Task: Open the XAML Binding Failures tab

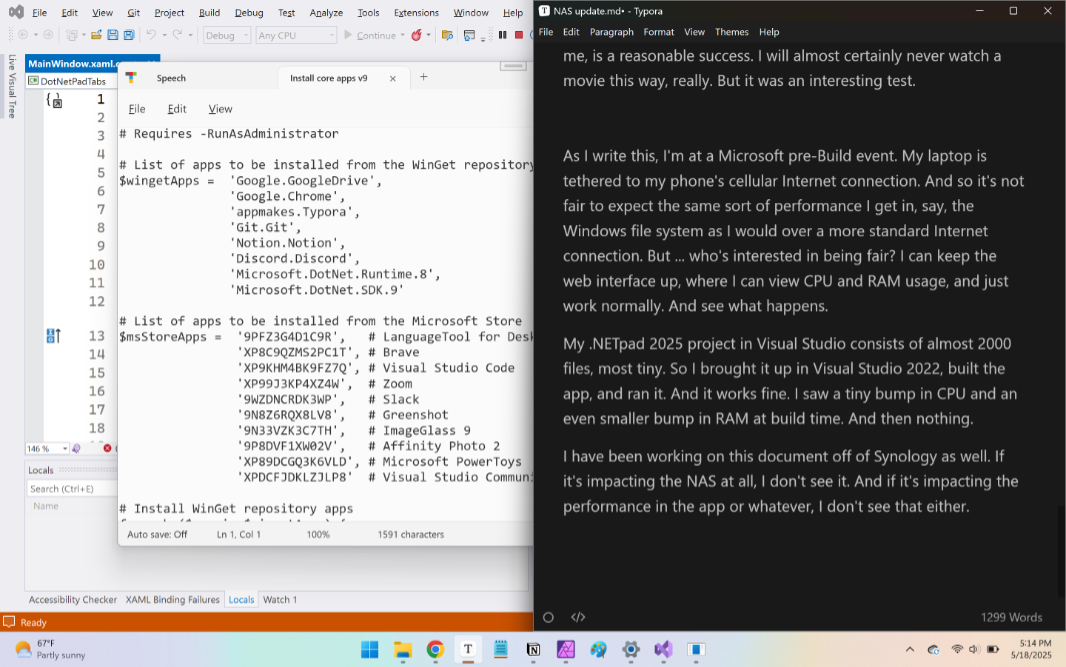Action: [173, 600]
